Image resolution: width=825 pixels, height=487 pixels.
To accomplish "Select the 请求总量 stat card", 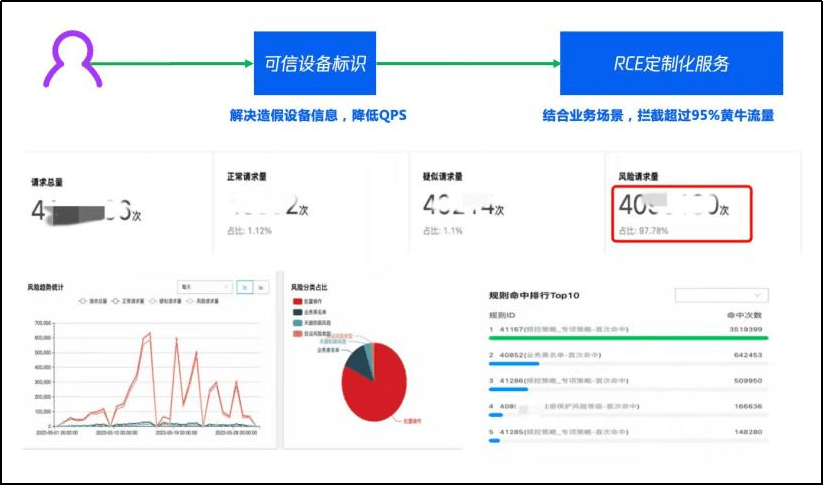I will (x=115, y=205).
